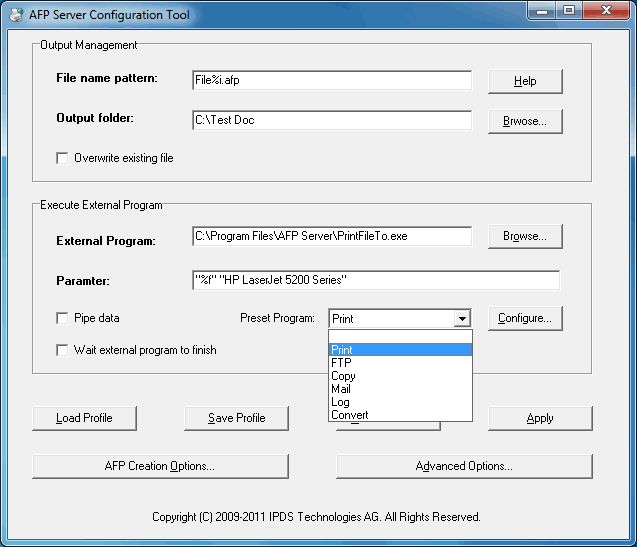This screenshot has height=547, width=637.
Task: Click the File name pattern field
Action: [332, 80]
